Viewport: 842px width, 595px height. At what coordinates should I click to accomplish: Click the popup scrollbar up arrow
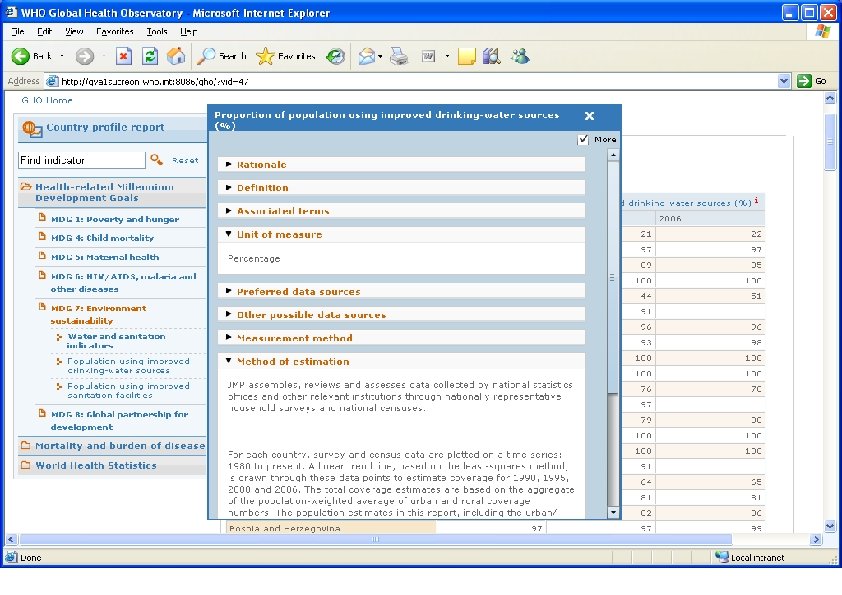click(613, 155)
